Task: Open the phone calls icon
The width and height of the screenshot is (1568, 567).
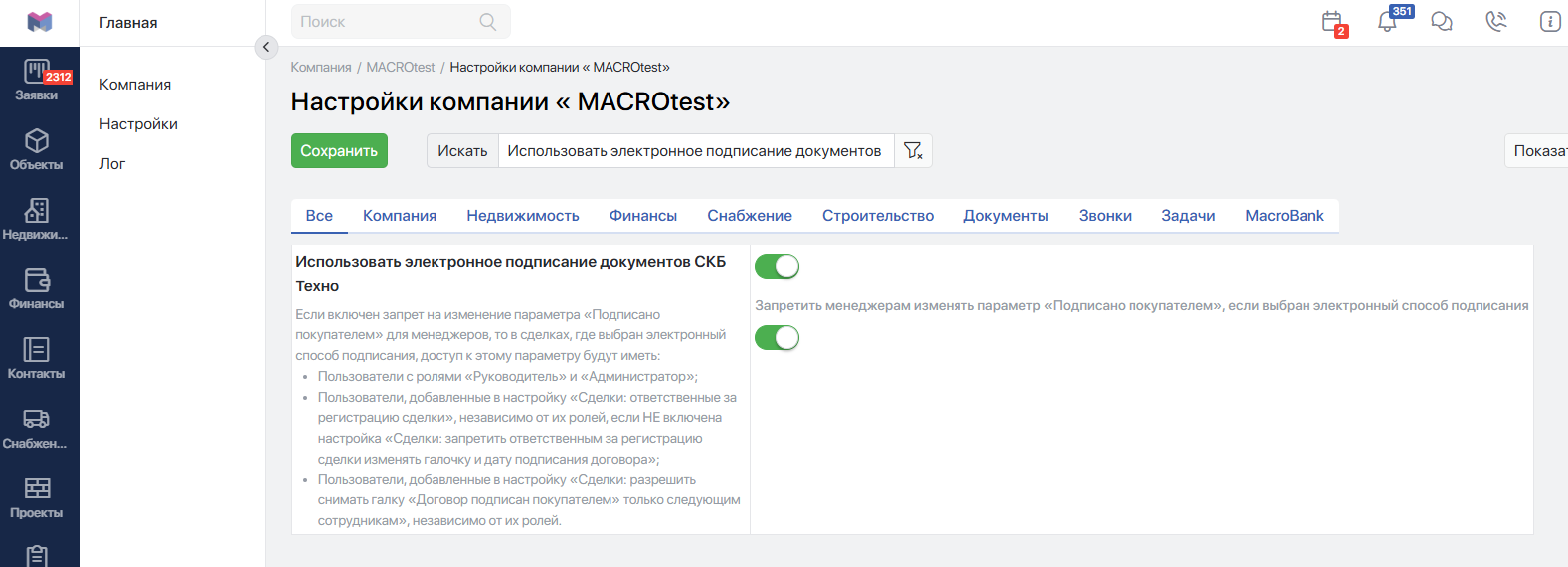Action: pos(1496,22)
